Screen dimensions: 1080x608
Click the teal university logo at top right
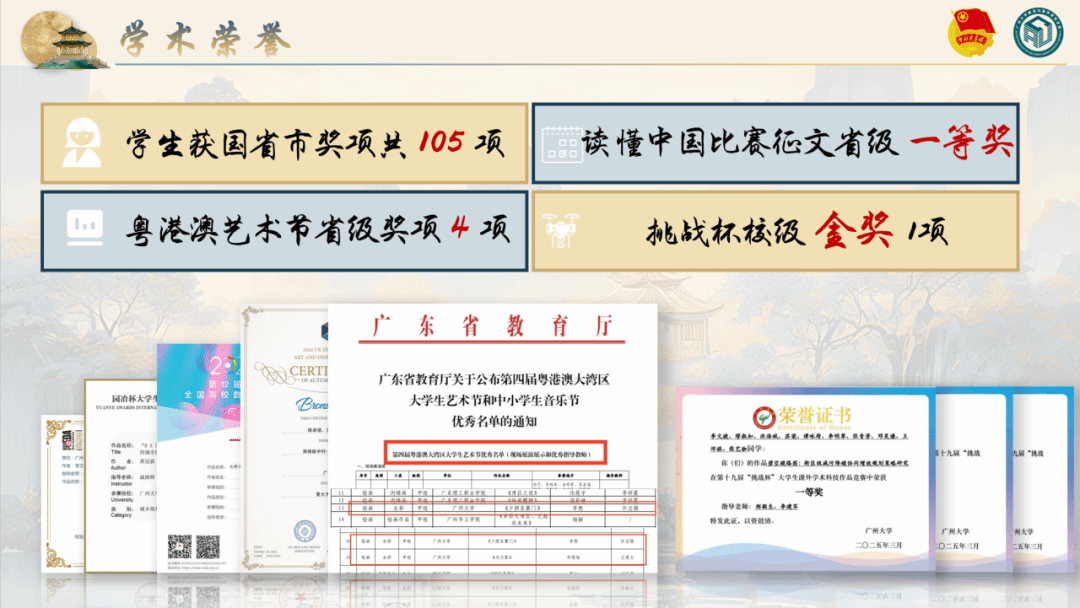[x=1038, y=35]
